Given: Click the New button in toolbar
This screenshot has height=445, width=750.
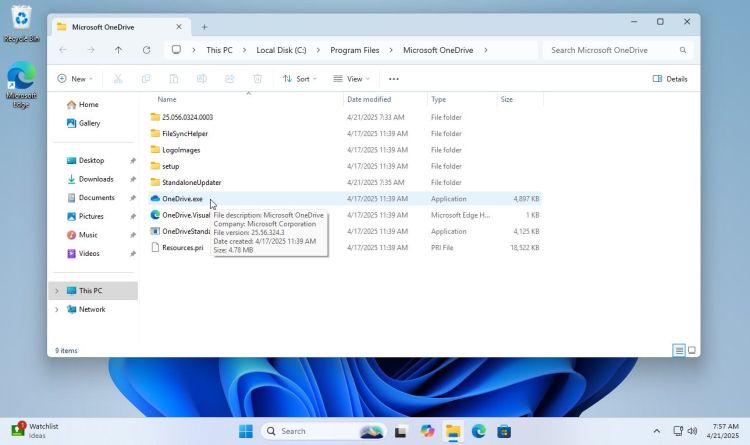Looking at the screenshot, I should (75, 78).
